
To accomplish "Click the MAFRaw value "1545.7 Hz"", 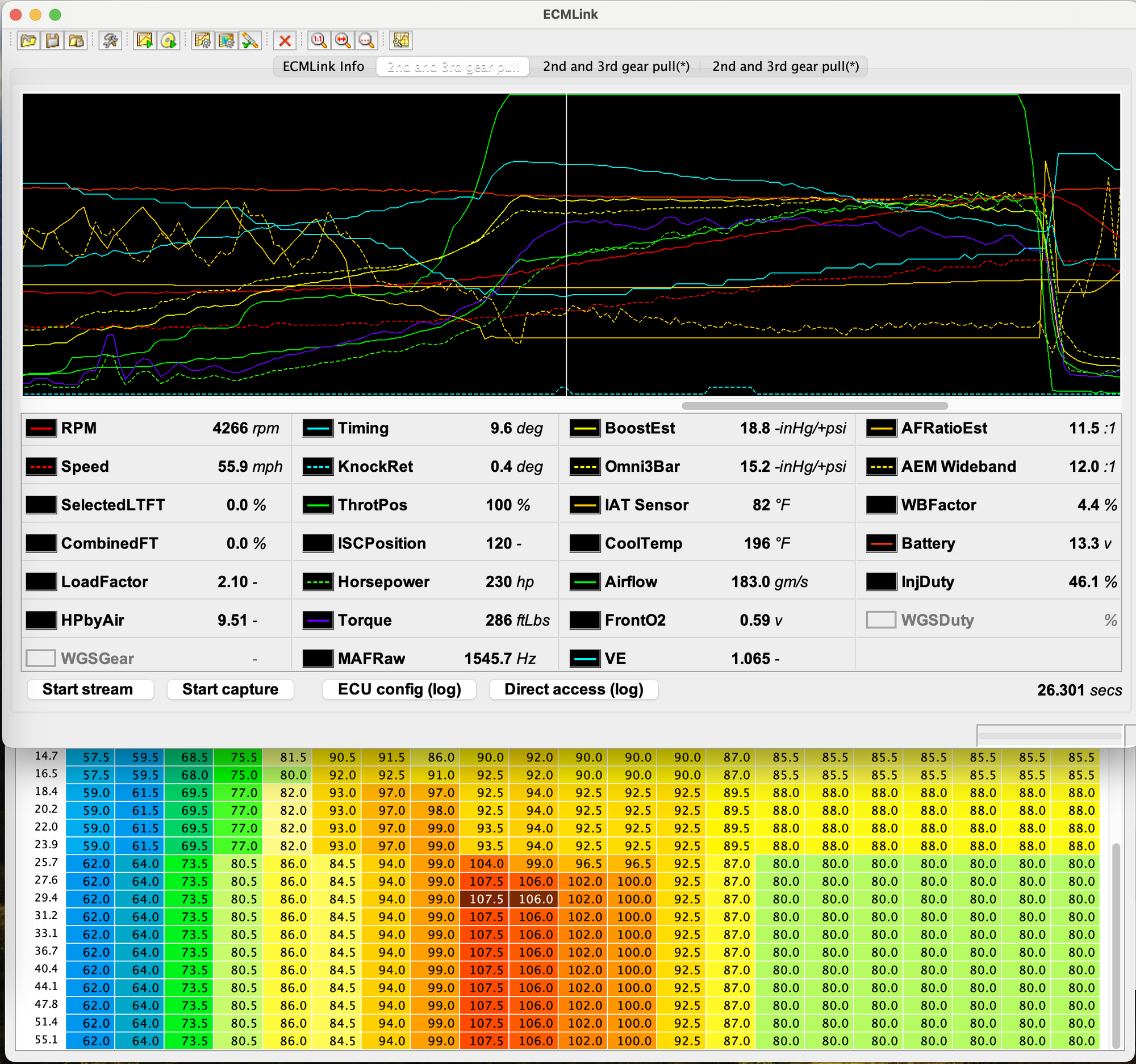I will 500,659.
